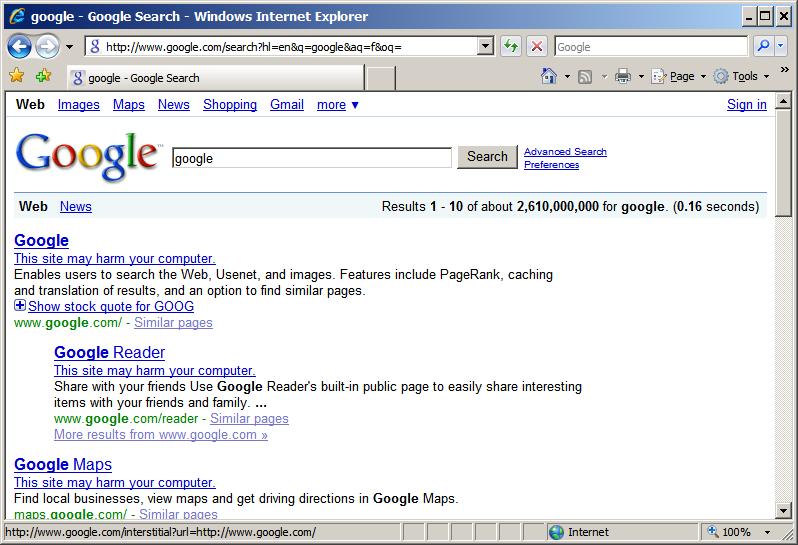This screenshot has width=798, height=545.
Task: Open the feeds dropdown arrow
Action: click(605, 77)
